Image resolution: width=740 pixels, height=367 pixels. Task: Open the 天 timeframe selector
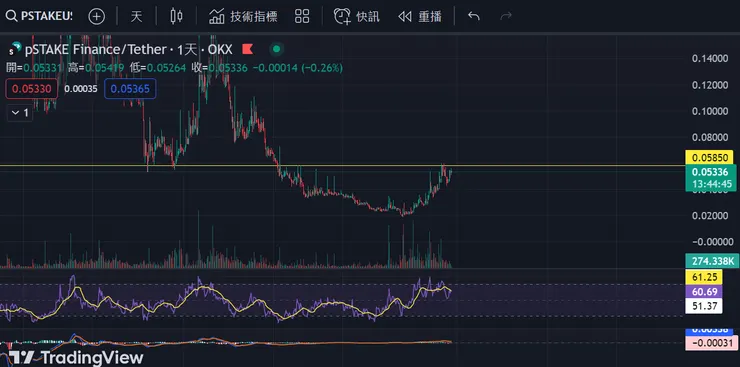(136, 17)
